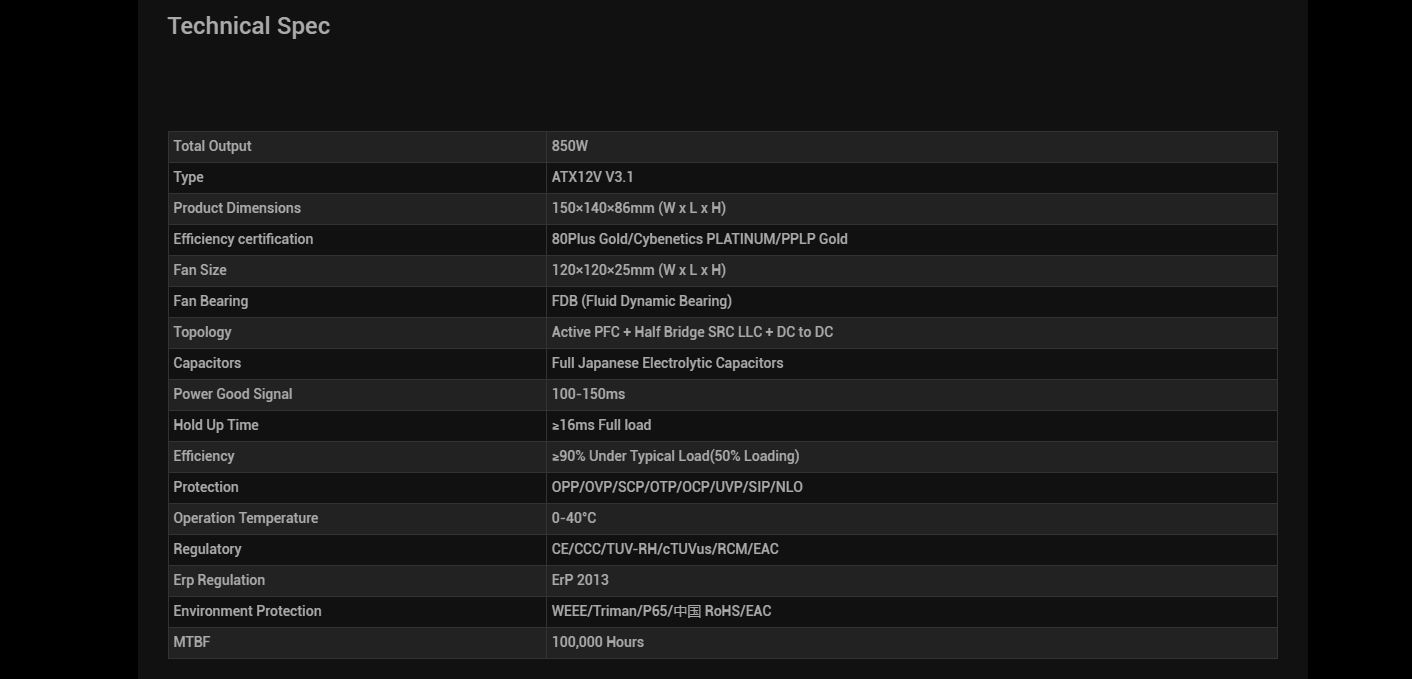The height and width of the screenshot is (679, 1412).
Task: Select the 'Technical Spec' heading
Action: pos(248,26)
